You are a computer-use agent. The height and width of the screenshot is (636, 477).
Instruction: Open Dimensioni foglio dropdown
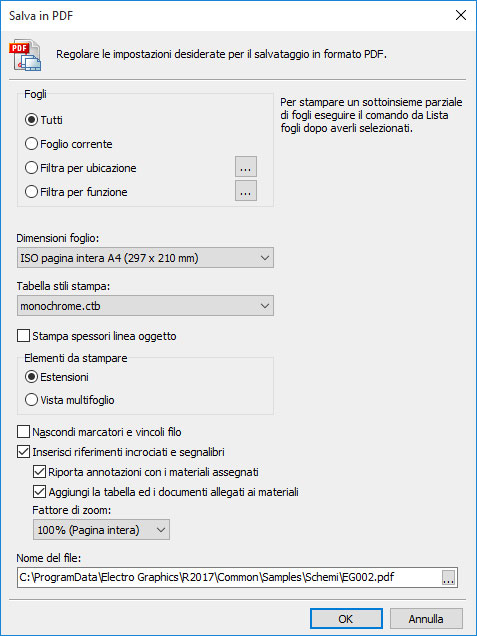145,258
